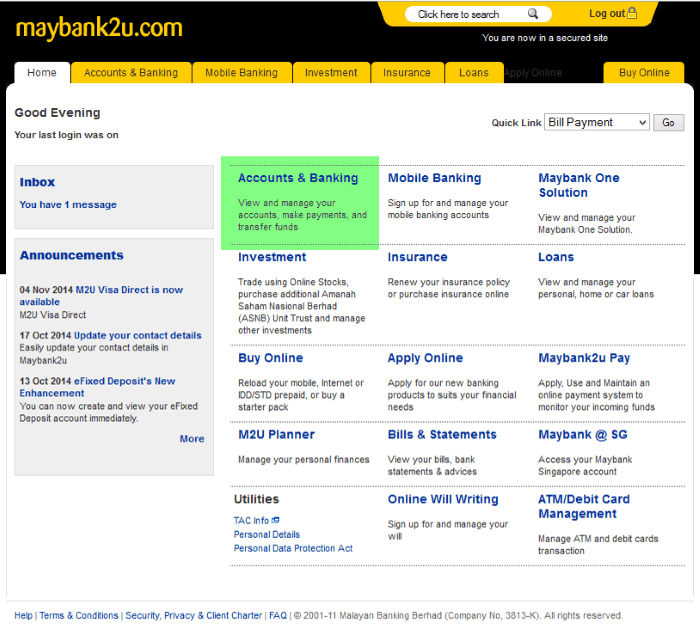This screenshot has height=630, width=700.
Task: Read the 'You have 1 message' link
Action: click(x=68, y=204)
